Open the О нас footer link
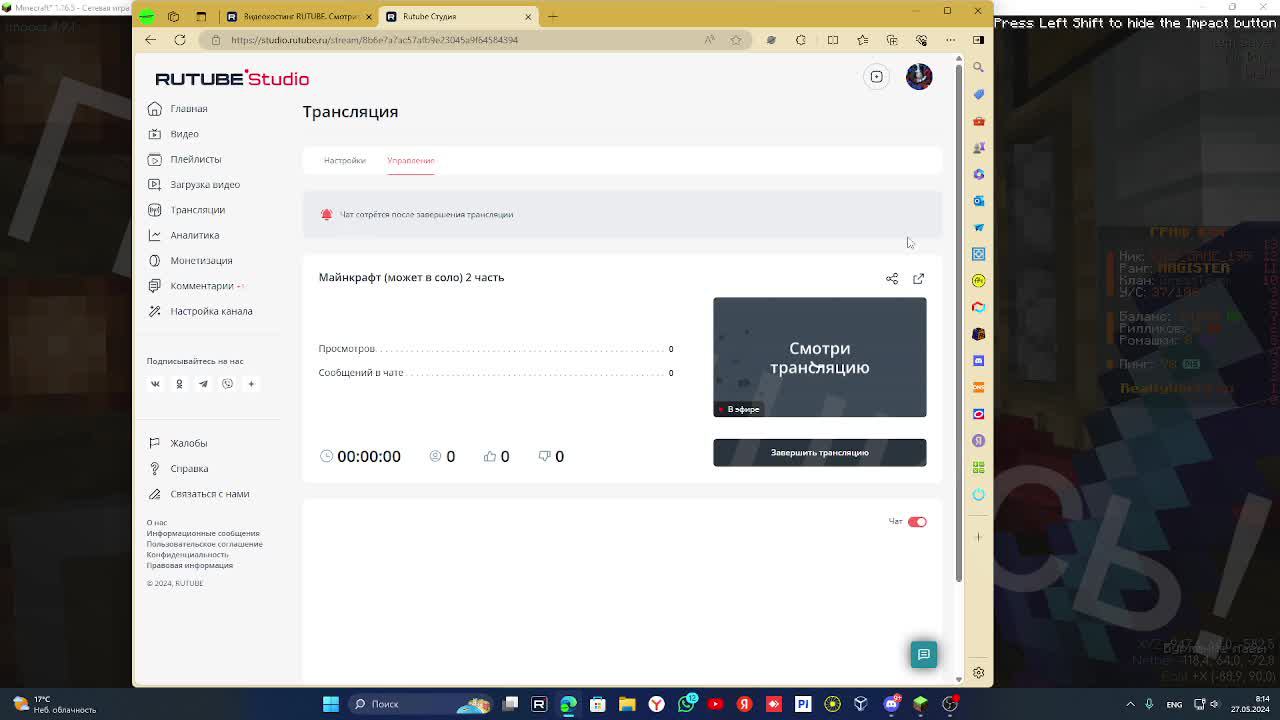The image size is (1280, 720). [157, 523]
